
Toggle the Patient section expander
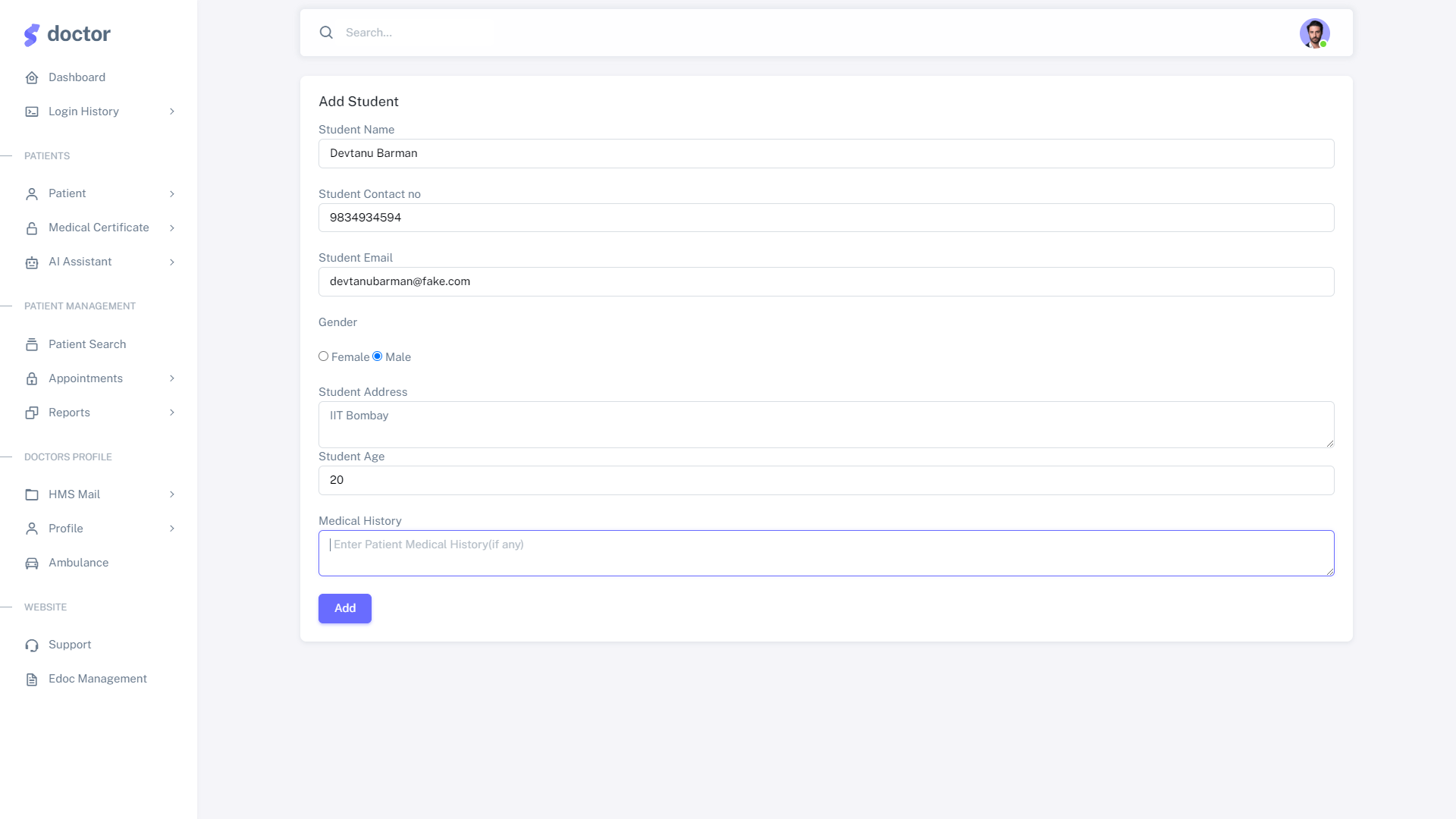[172, 193]
